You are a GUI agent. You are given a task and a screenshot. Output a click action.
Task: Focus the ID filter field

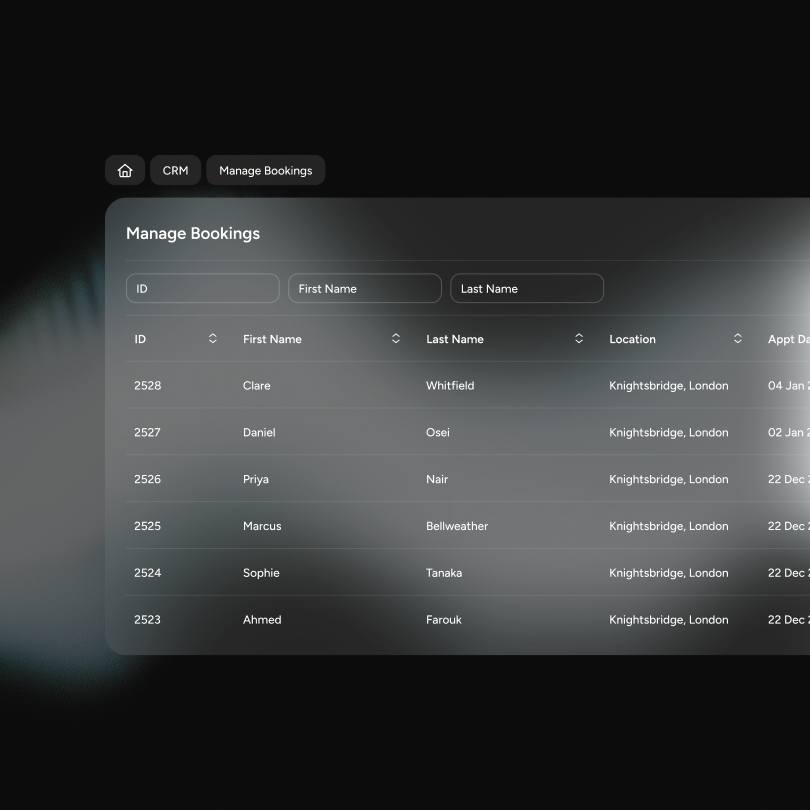[x=202, y=288]
